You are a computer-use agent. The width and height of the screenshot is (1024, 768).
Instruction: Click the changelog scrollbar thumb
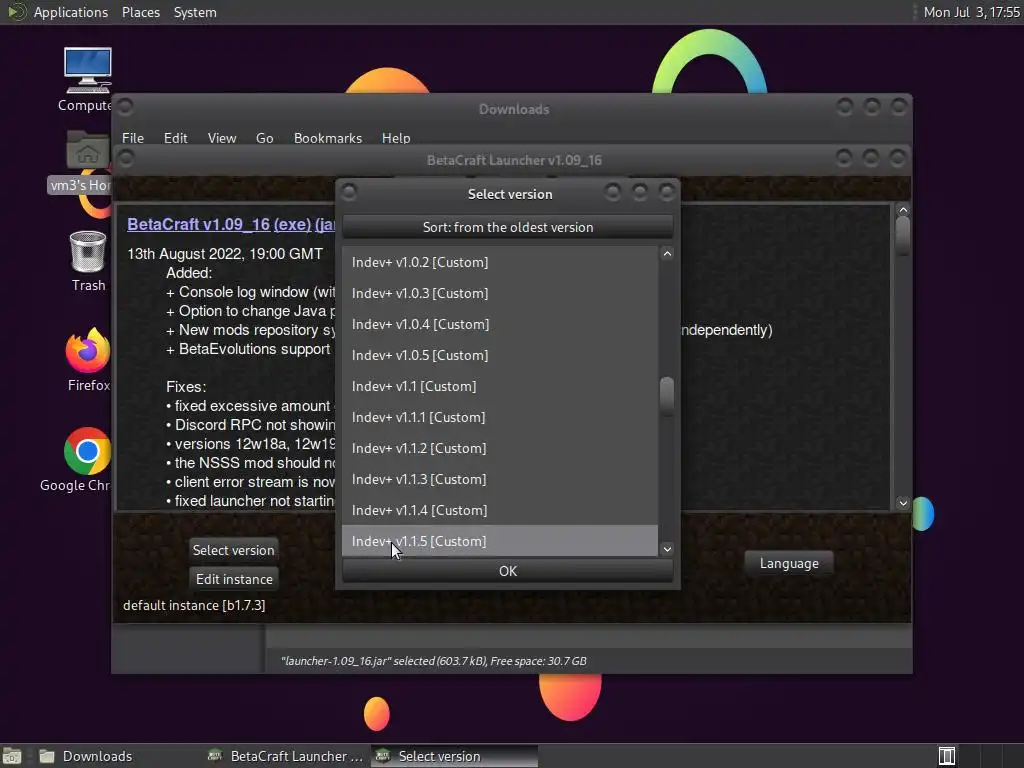[x=903, y=236]
